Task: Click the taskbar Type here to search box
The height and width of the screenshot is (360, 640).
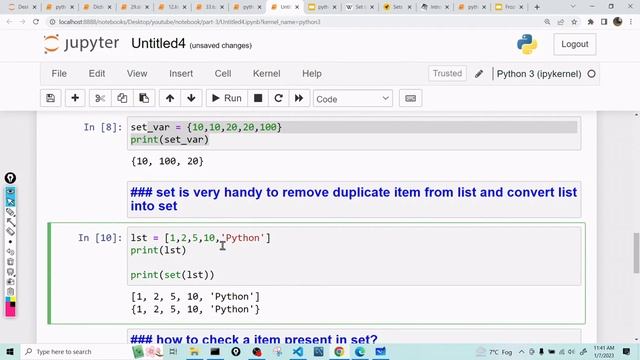Action: tap(76, 351)
